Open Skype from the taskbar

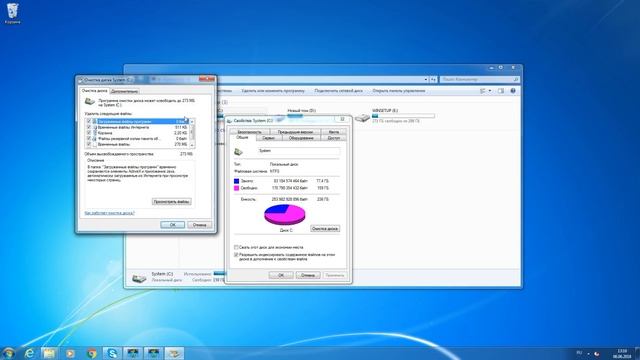tap(112, 353)
